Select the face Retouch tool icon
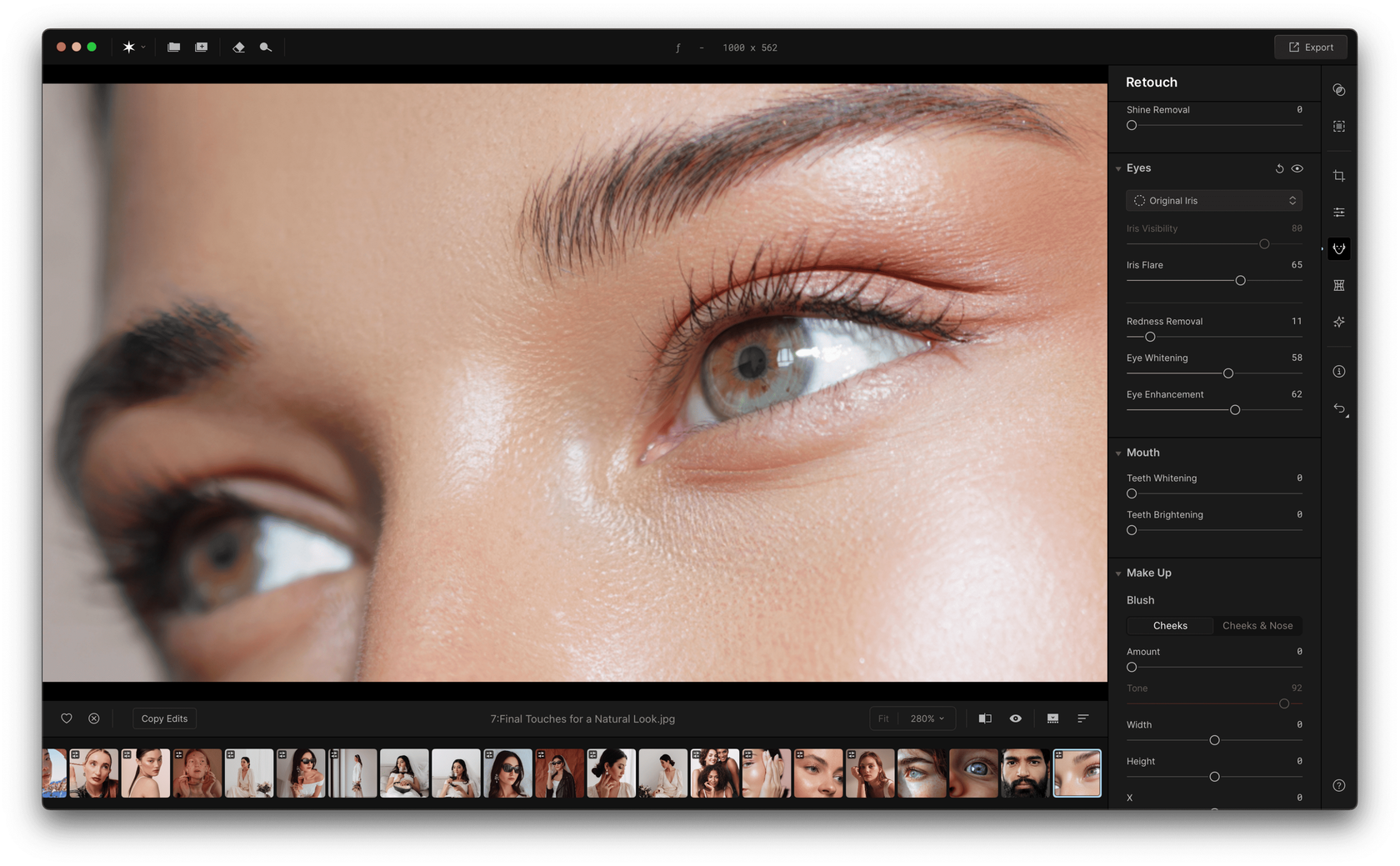 click(1338, 248)
